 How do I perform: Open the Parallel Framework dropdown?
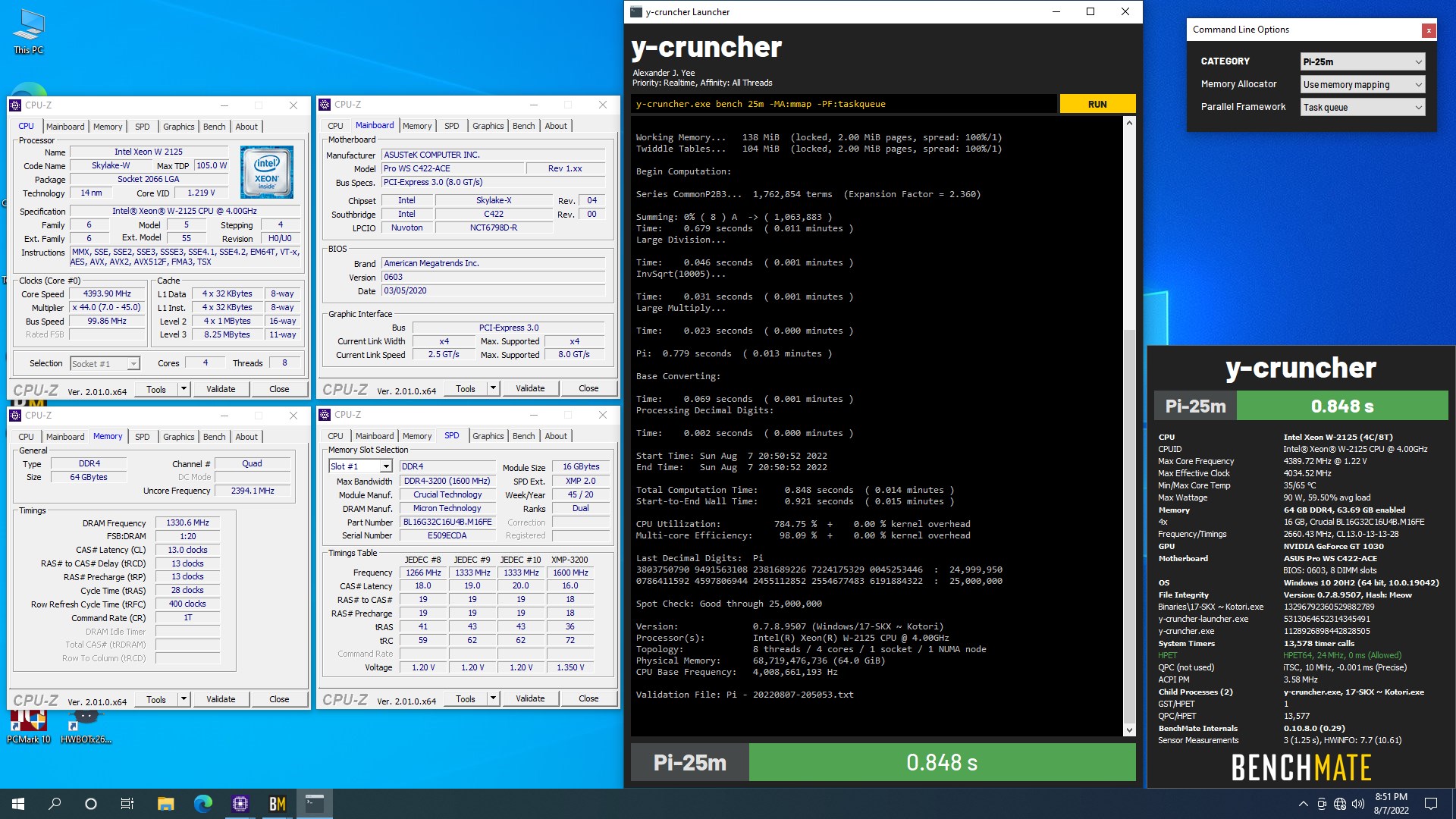coord(1363,107)
